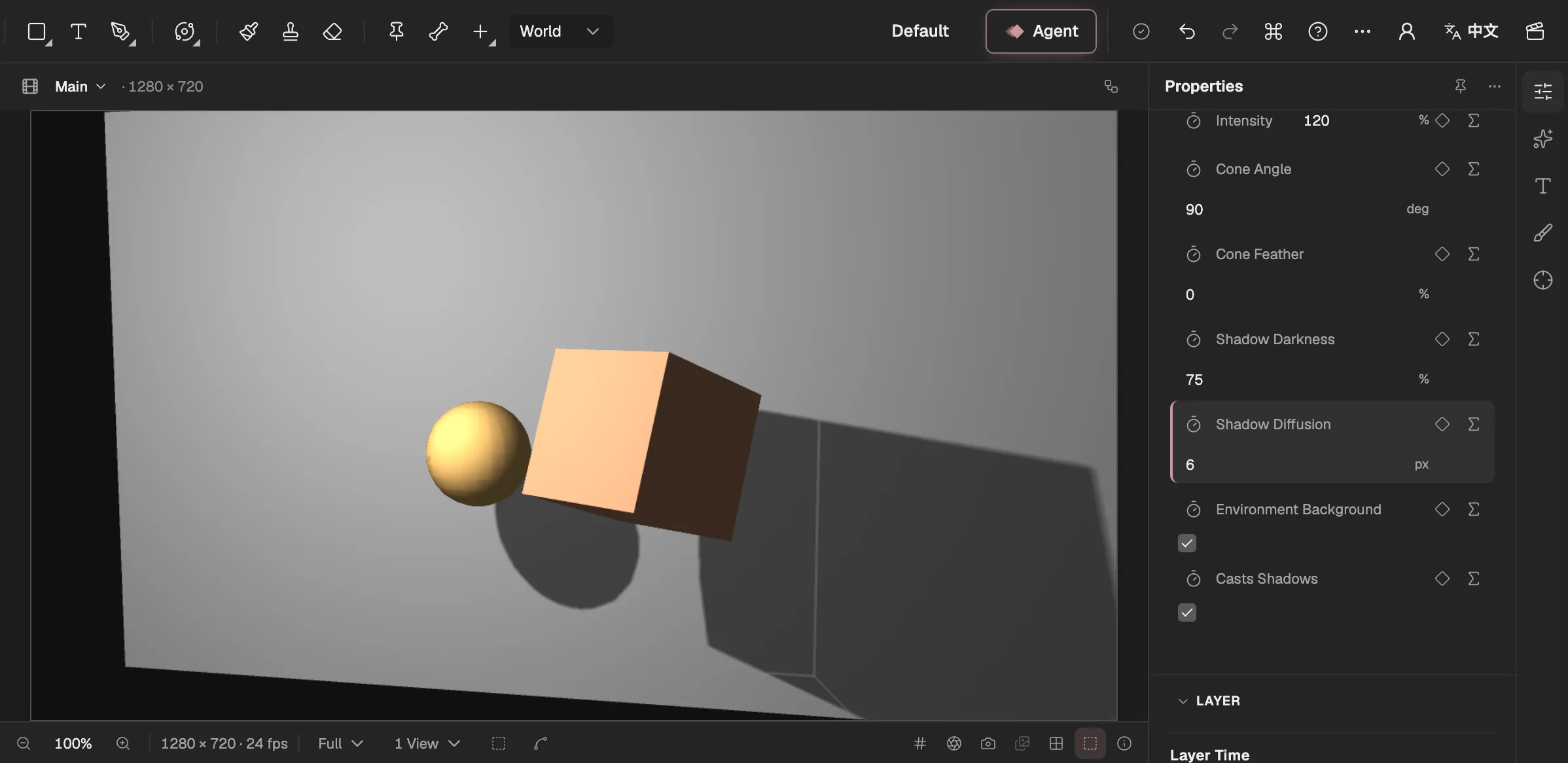The width and height of the screenshot is (1568, 763).
Task: Open the add element plus menu
Action: 482,31
